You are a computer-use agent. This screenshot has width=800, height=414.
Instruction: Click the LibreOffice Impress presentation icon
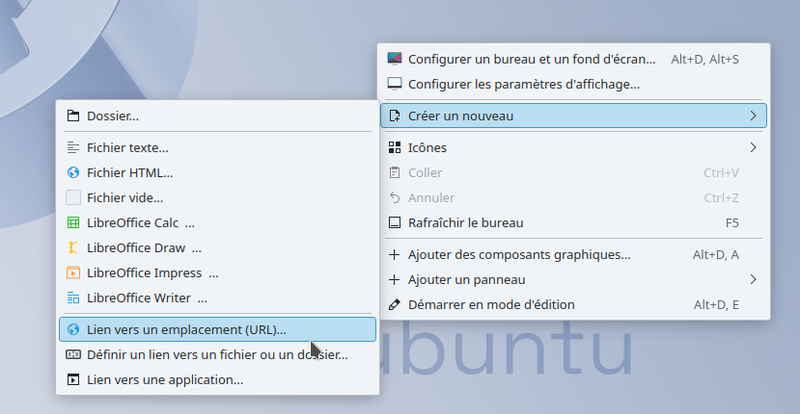coord(72,273)
